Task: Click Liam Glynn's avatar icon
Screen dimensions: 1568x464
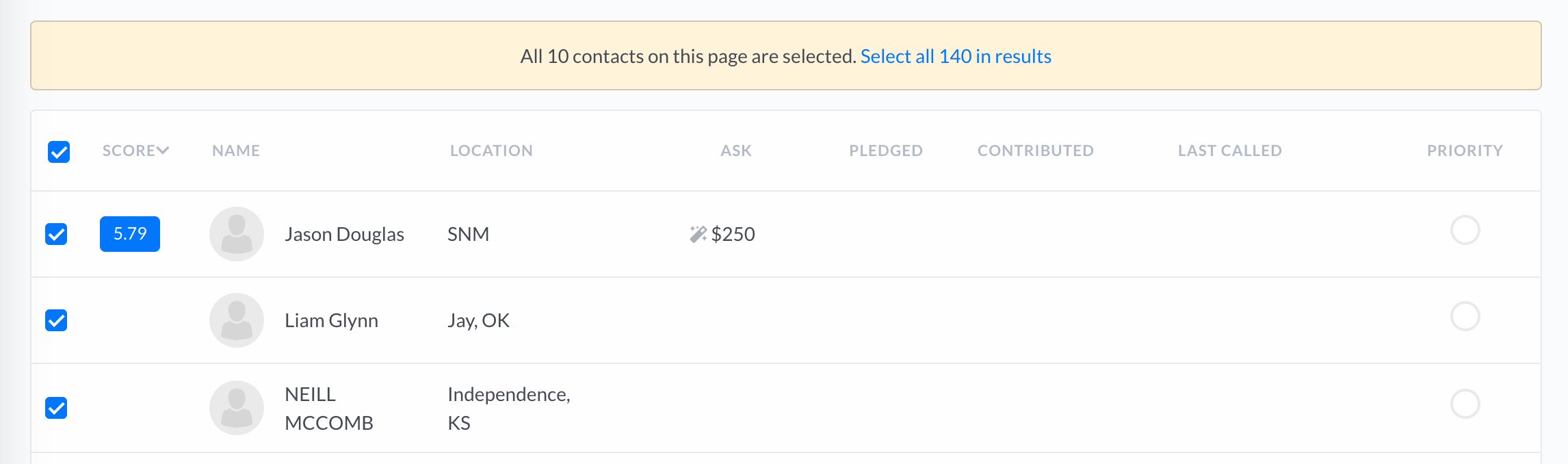Action: [237, 320]
